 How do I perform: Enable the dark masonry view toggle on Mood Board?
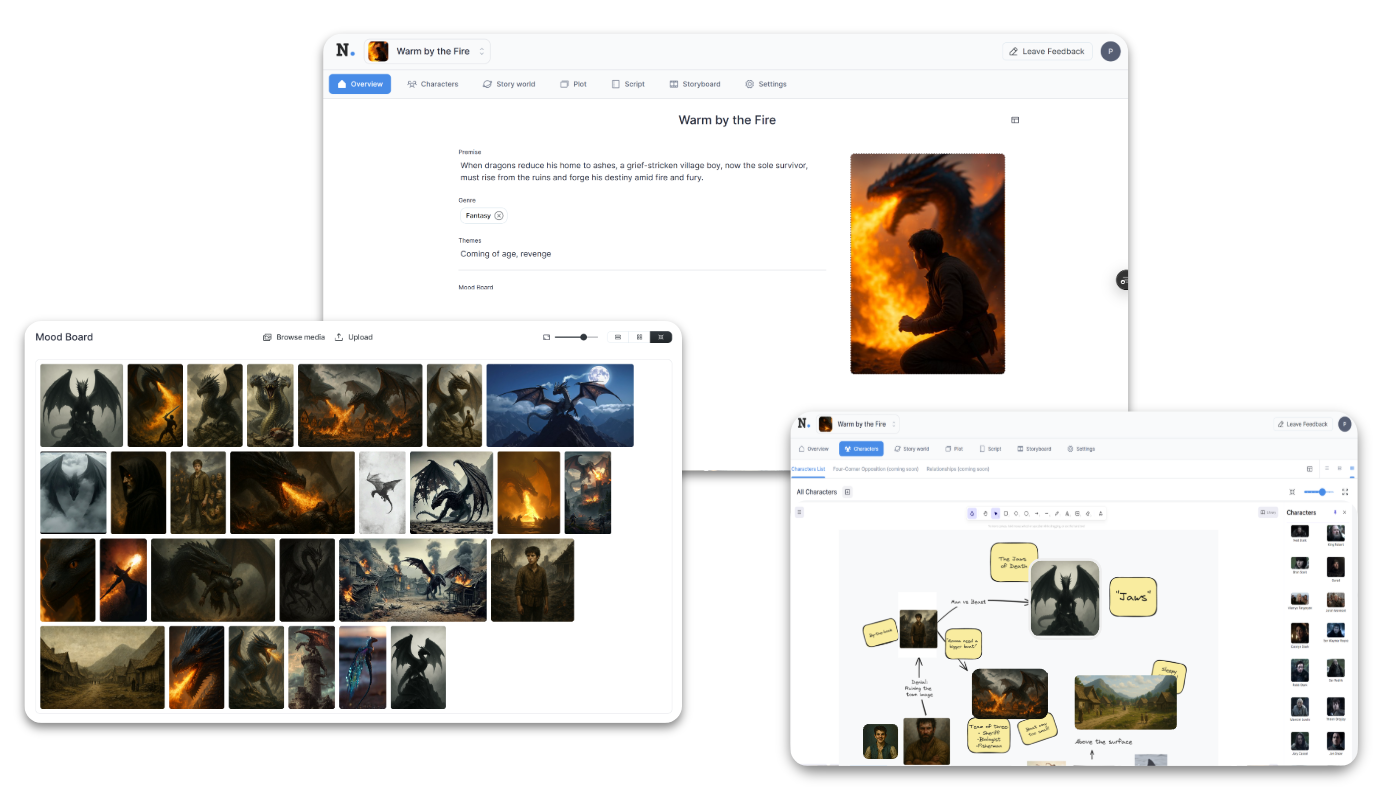point(661,337)
